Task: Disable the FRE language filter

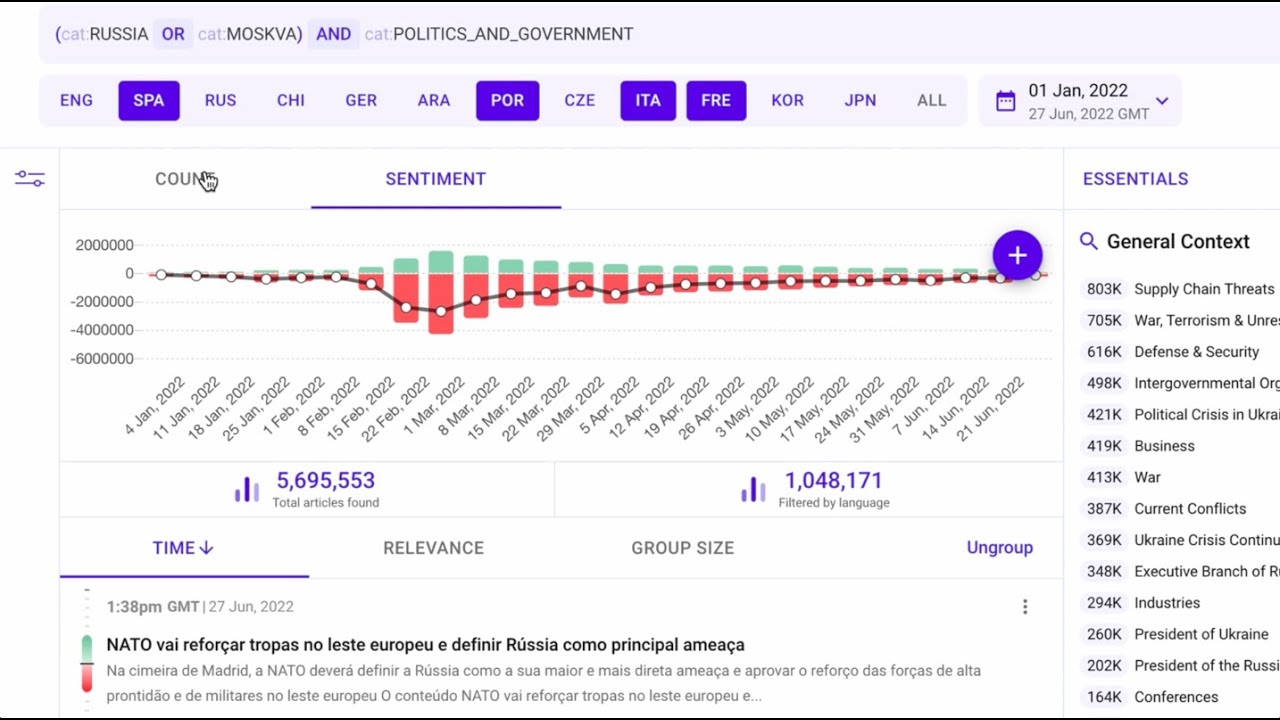Action: pyautogui.click(x=716, y=101)
